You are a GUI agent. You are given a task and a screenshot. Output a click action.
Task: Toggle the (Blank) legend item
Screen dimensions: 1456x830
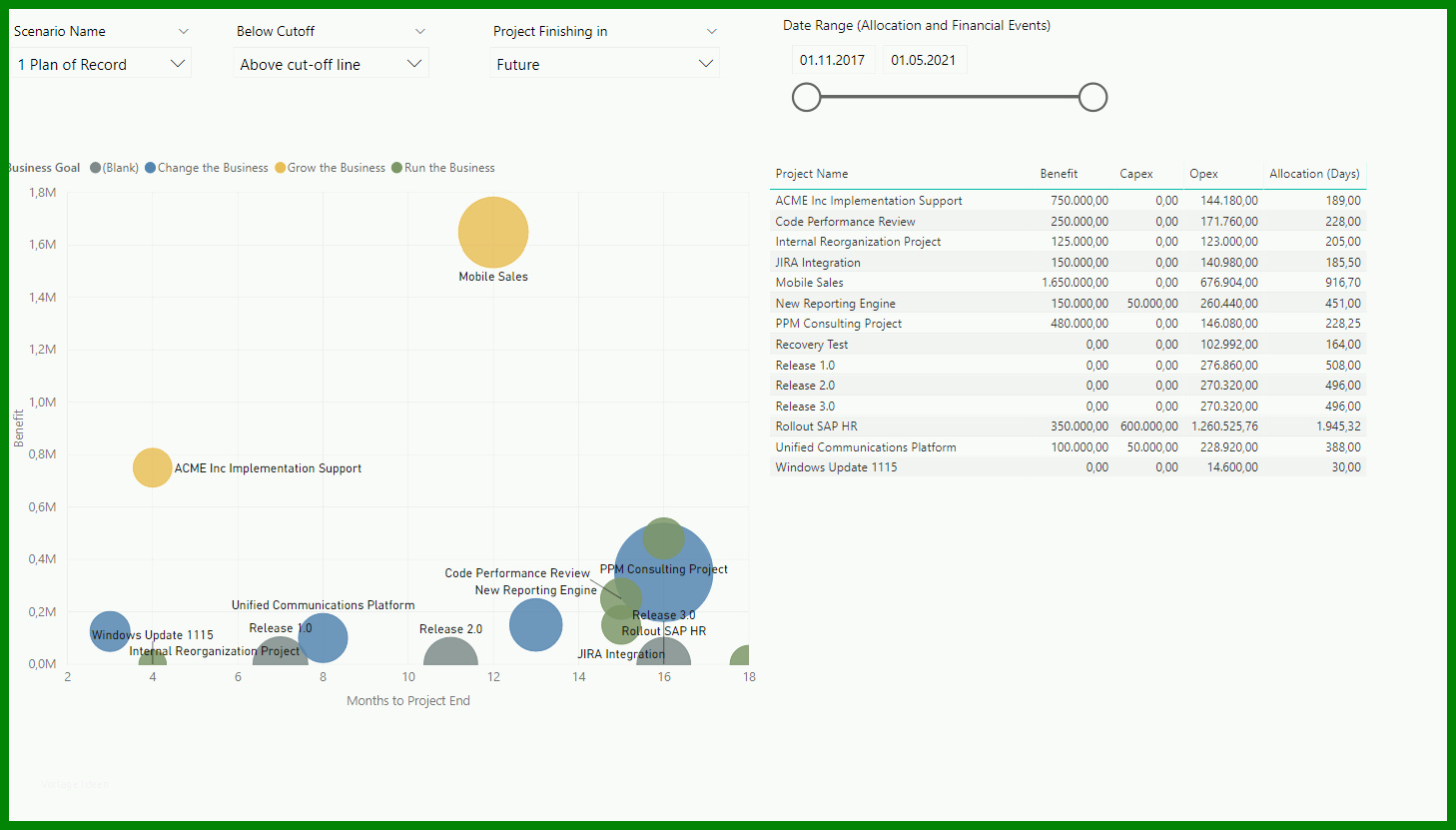114,168
